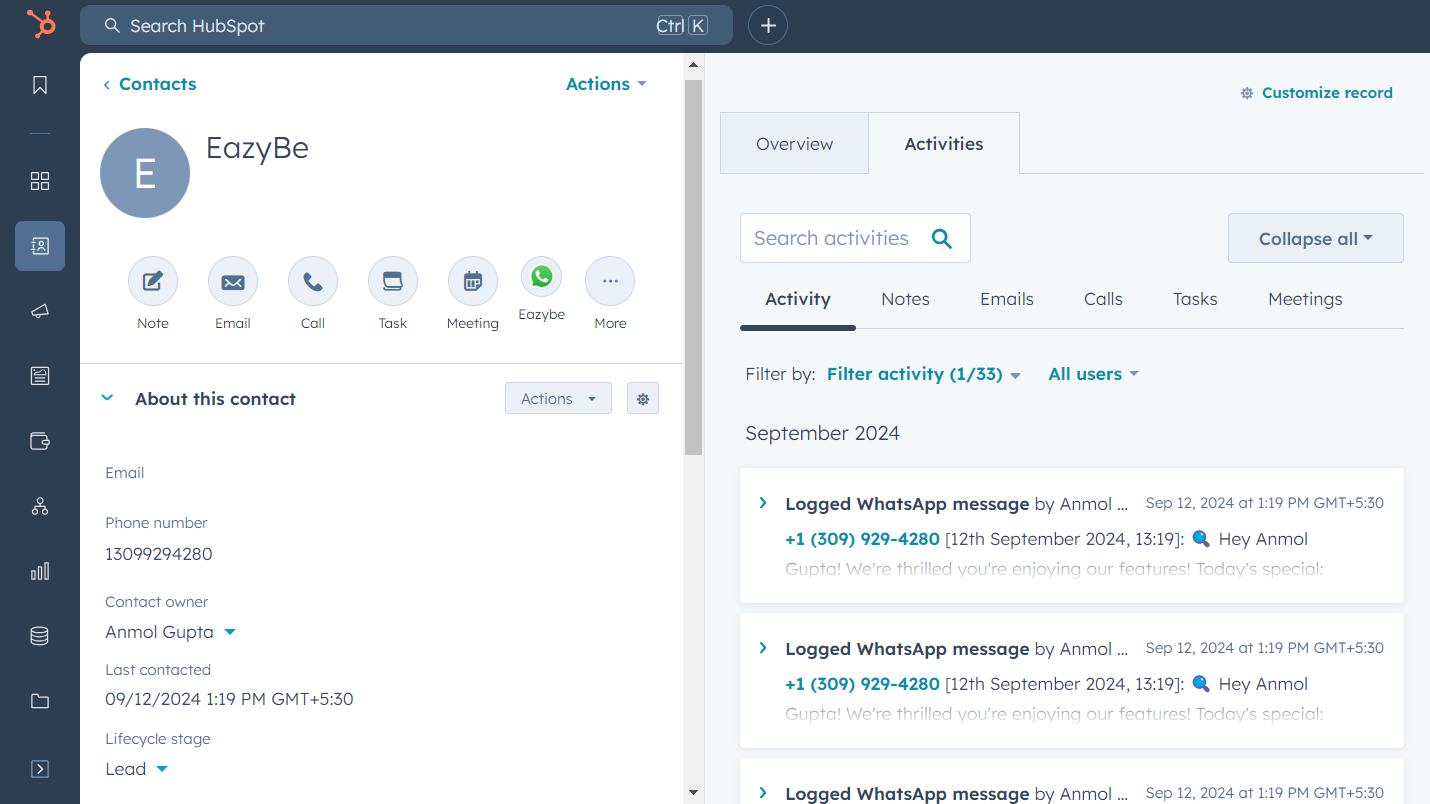Open the All users dropdown

tap(1092, 373)
